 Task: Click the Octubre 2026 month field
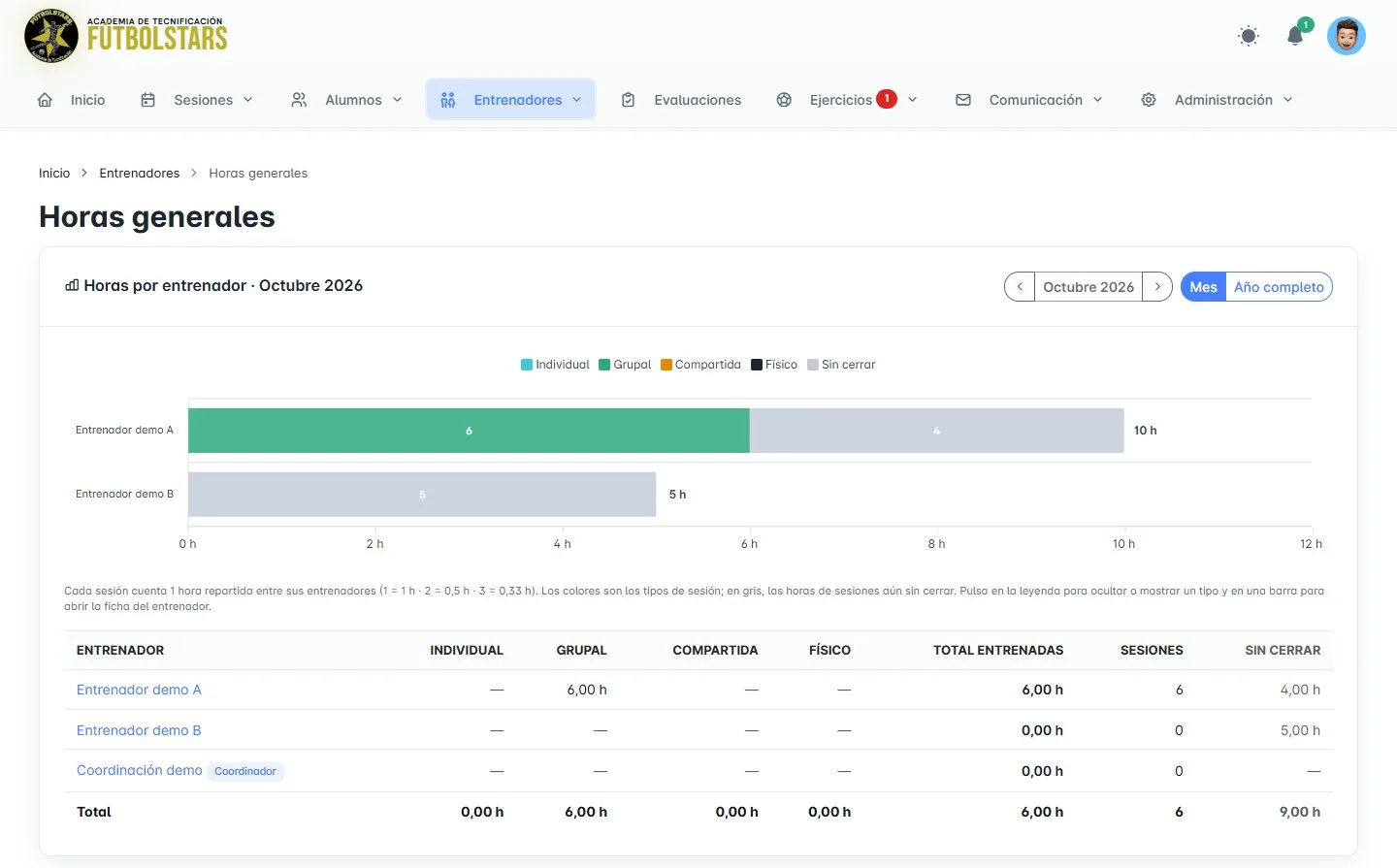[x=1088, y=287]
